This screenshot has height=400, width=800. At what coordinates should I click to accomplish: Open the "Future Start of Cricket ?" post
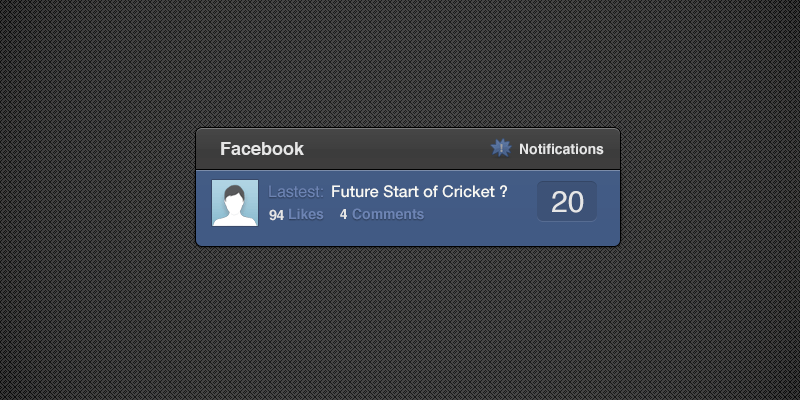418,192
